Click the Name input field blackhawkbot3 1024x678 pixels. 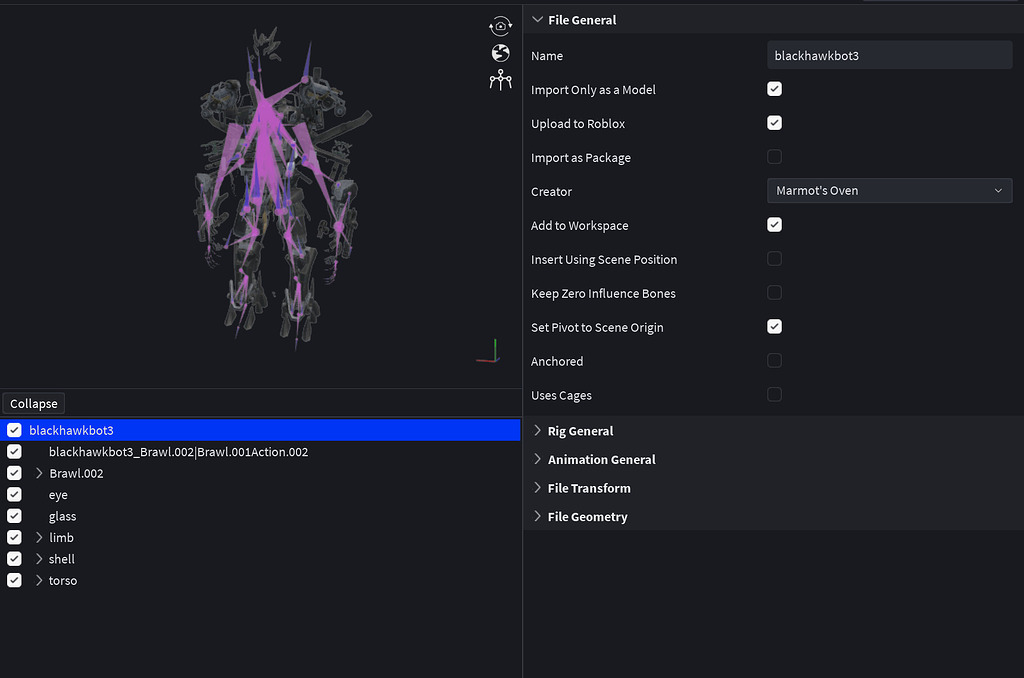[889, 56]
